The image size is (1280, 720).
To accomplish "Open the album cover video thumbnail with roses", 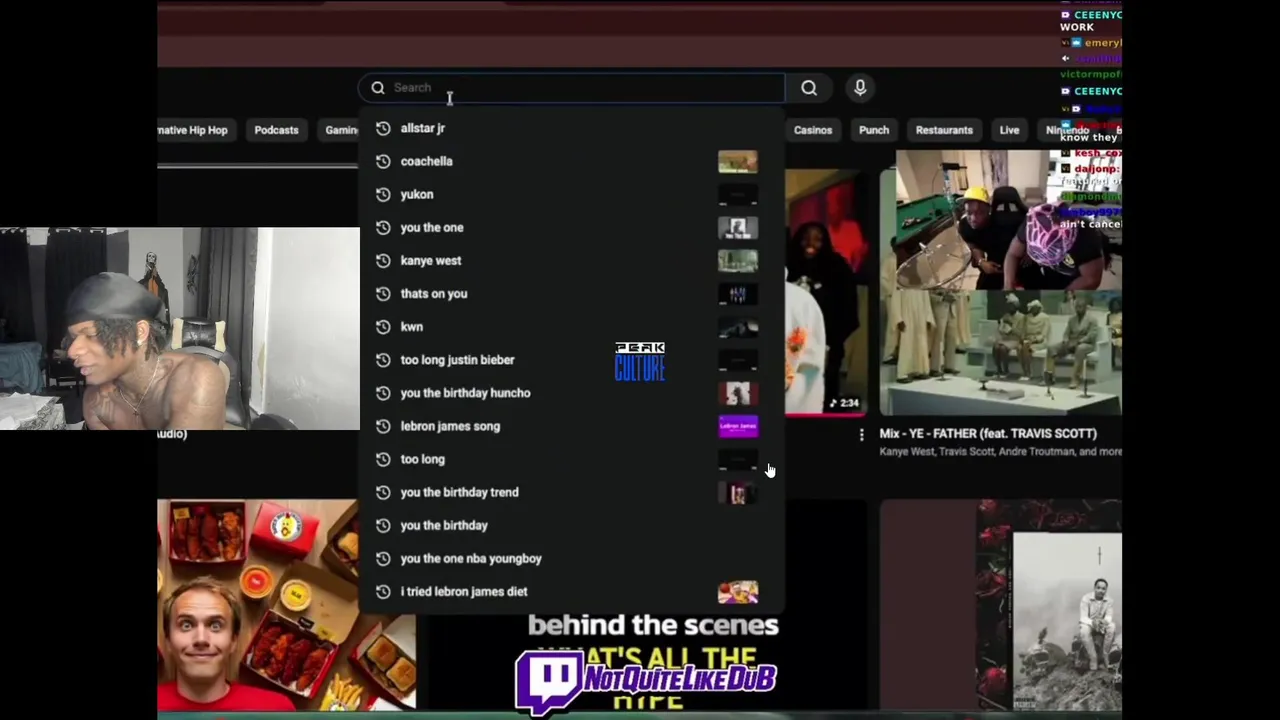I will pyautogui.click(x=1001, y=605).
